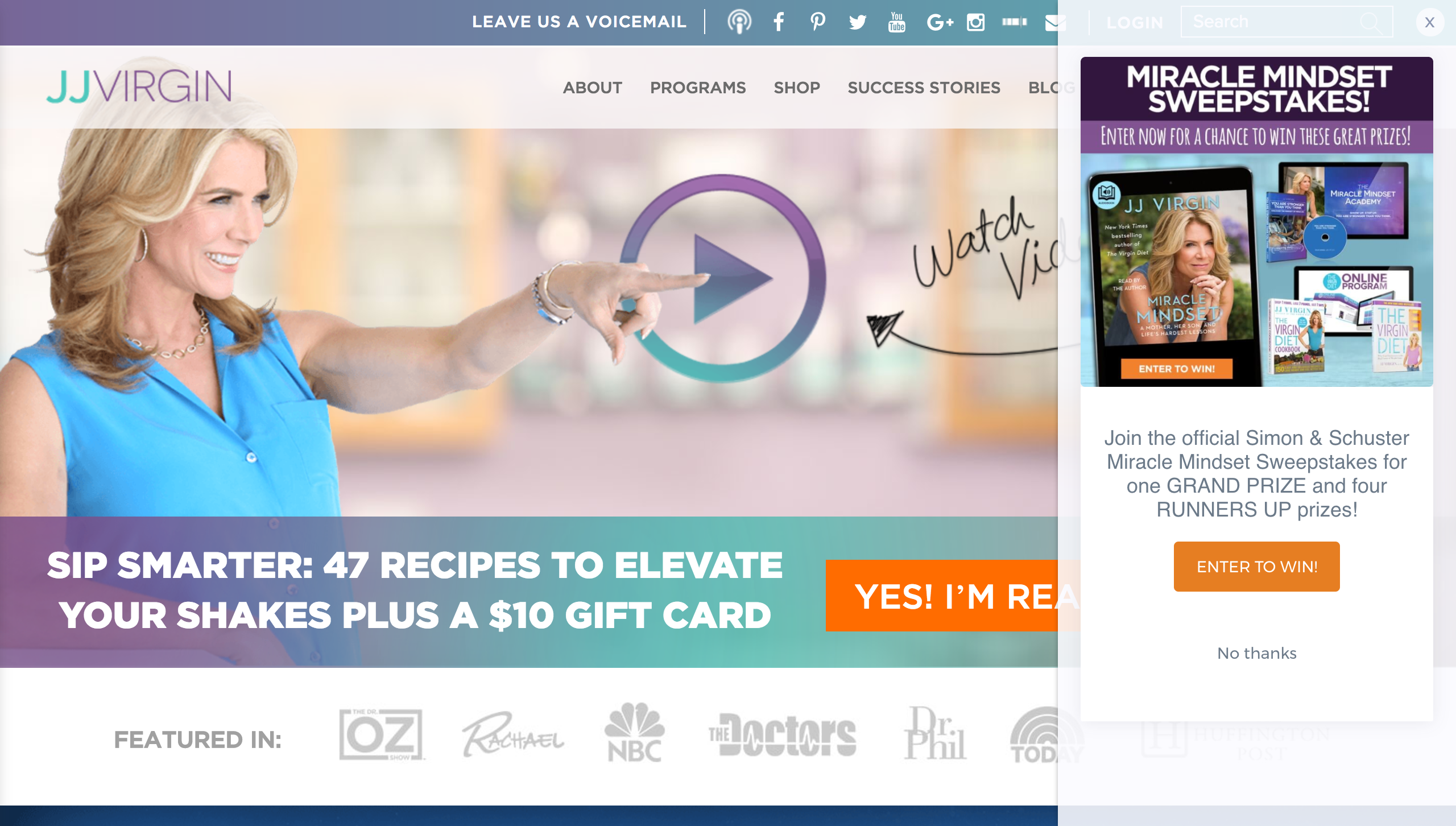Open the podcast icon link
1456x826 pixels.
click(739, 22)
